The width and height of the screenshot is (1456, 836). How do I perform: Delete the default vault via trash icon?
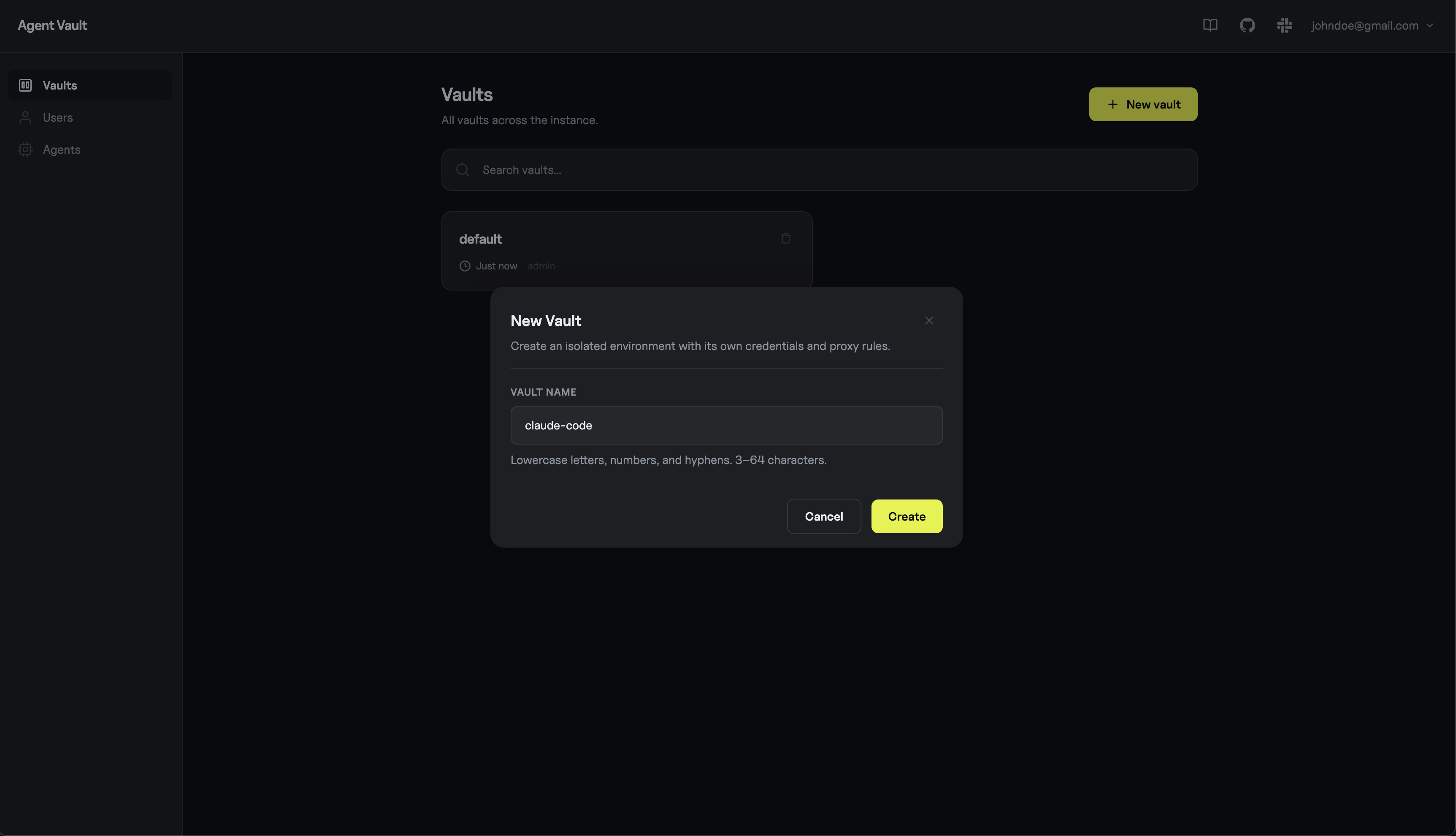pos(786,238)
